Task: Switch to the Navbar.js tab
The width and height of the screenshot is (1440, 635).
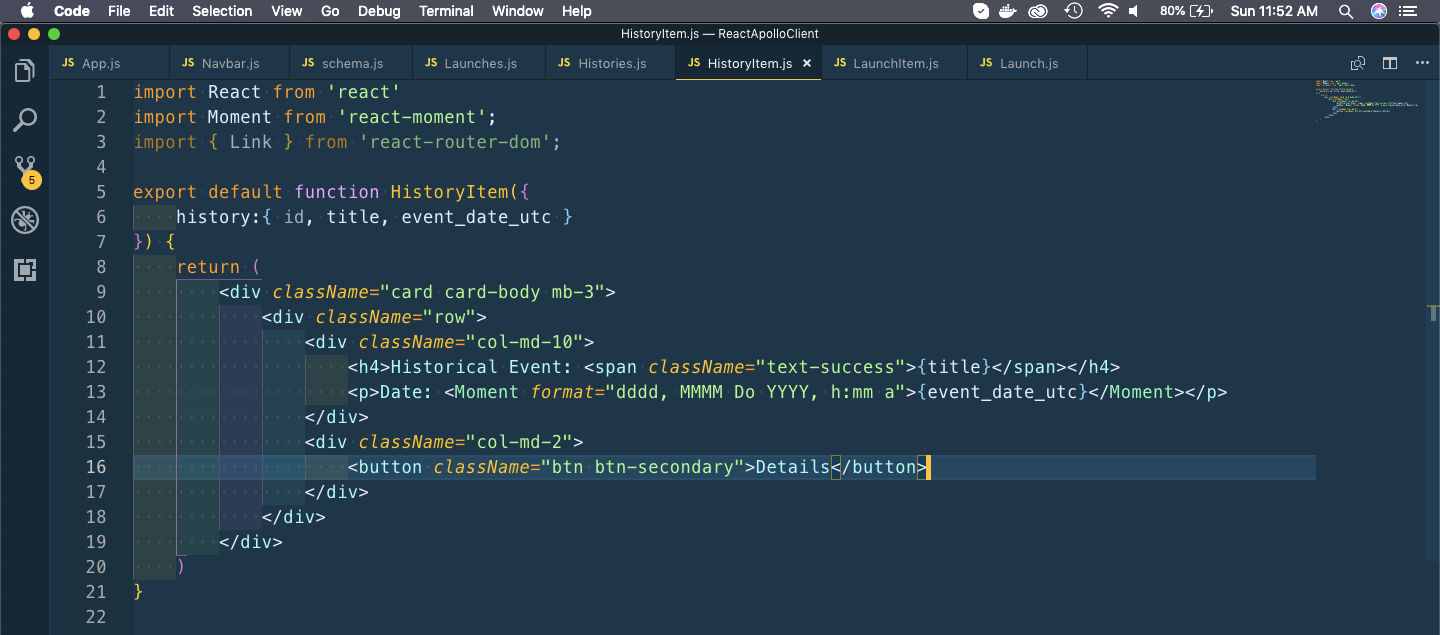Action: [230, 63]
